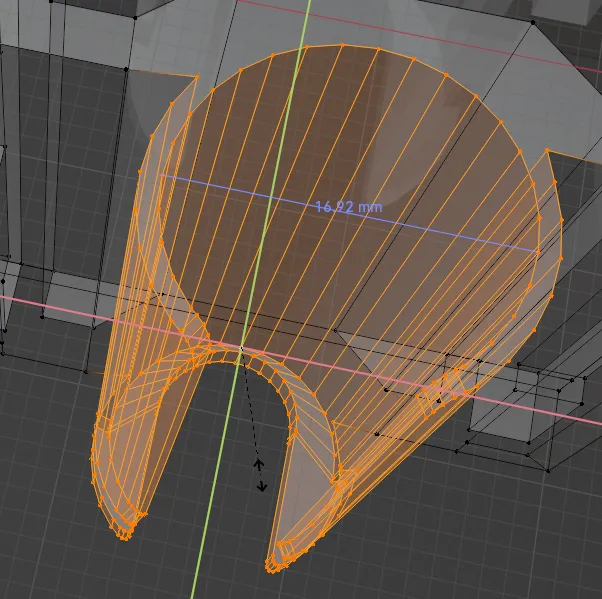Click the bottom tip of the left prong
Screen dimensions: 602x599
[122, 532]
